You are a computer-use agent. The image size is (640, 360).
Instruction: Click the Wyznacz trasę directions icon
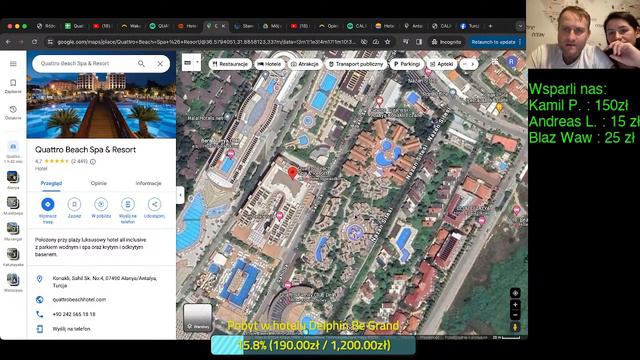48,204
